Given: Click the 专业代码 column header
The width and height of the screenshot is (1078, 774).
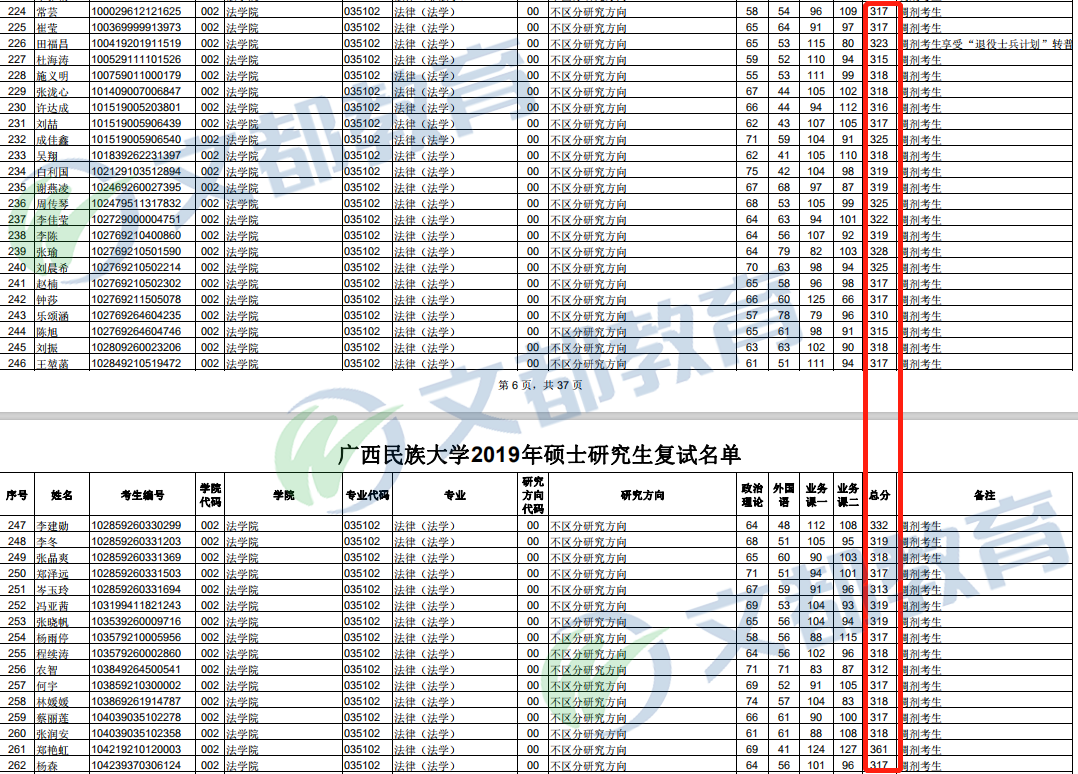Looking at the screenshot, I should 367,495.
